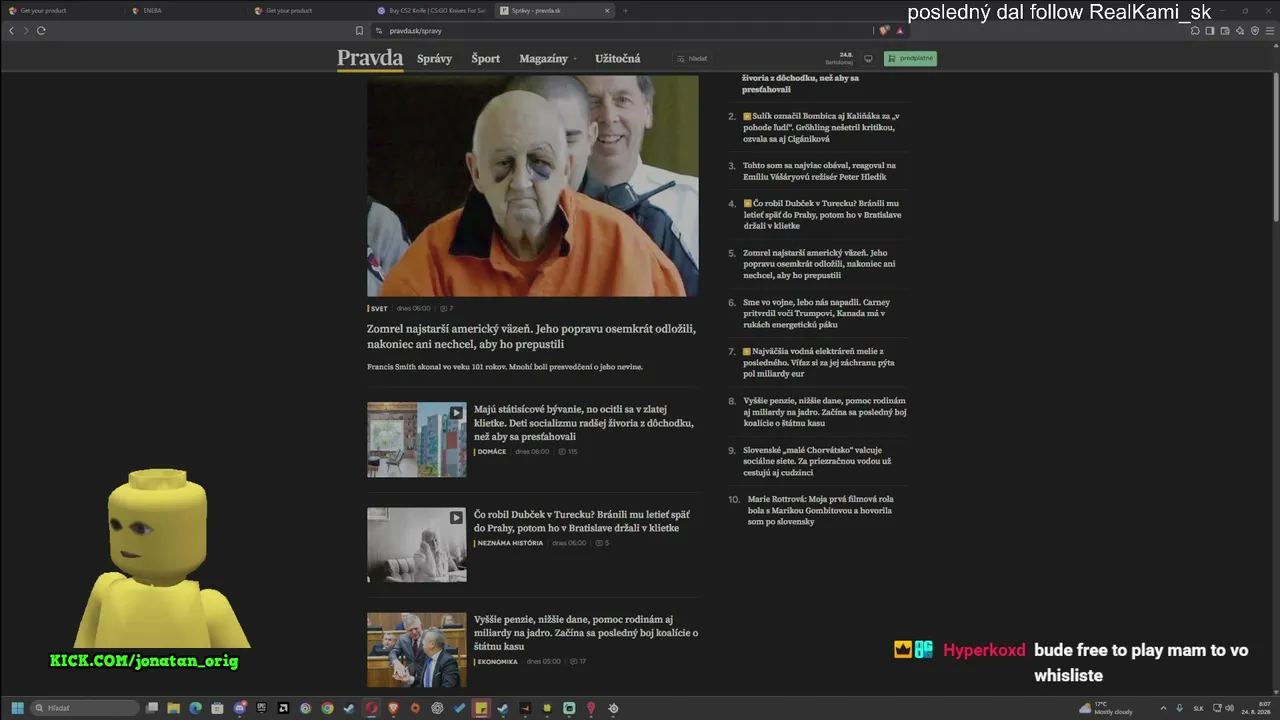
Task: Open the DOMÁCE category tag
Action: pyautogui.click(x=491, y=452)
